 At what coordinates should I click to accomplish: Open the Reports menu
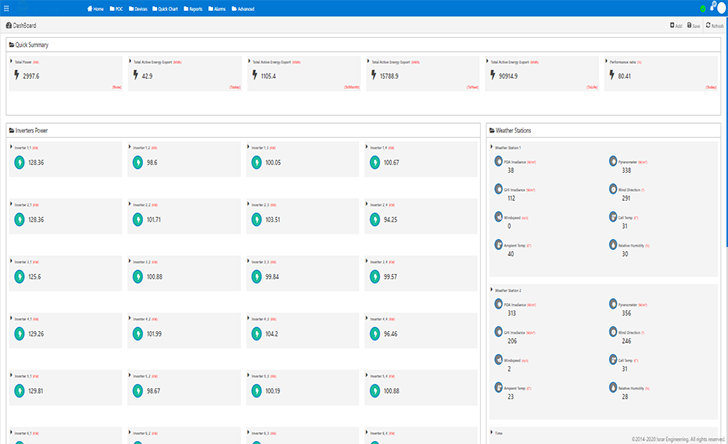click(193, 9)
